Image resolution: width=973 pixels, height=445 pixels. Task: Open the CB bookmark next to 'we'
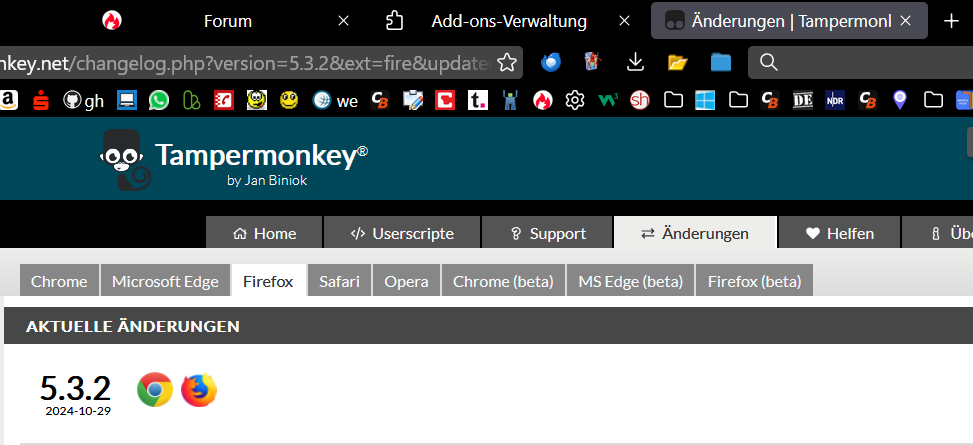point(380,100)
